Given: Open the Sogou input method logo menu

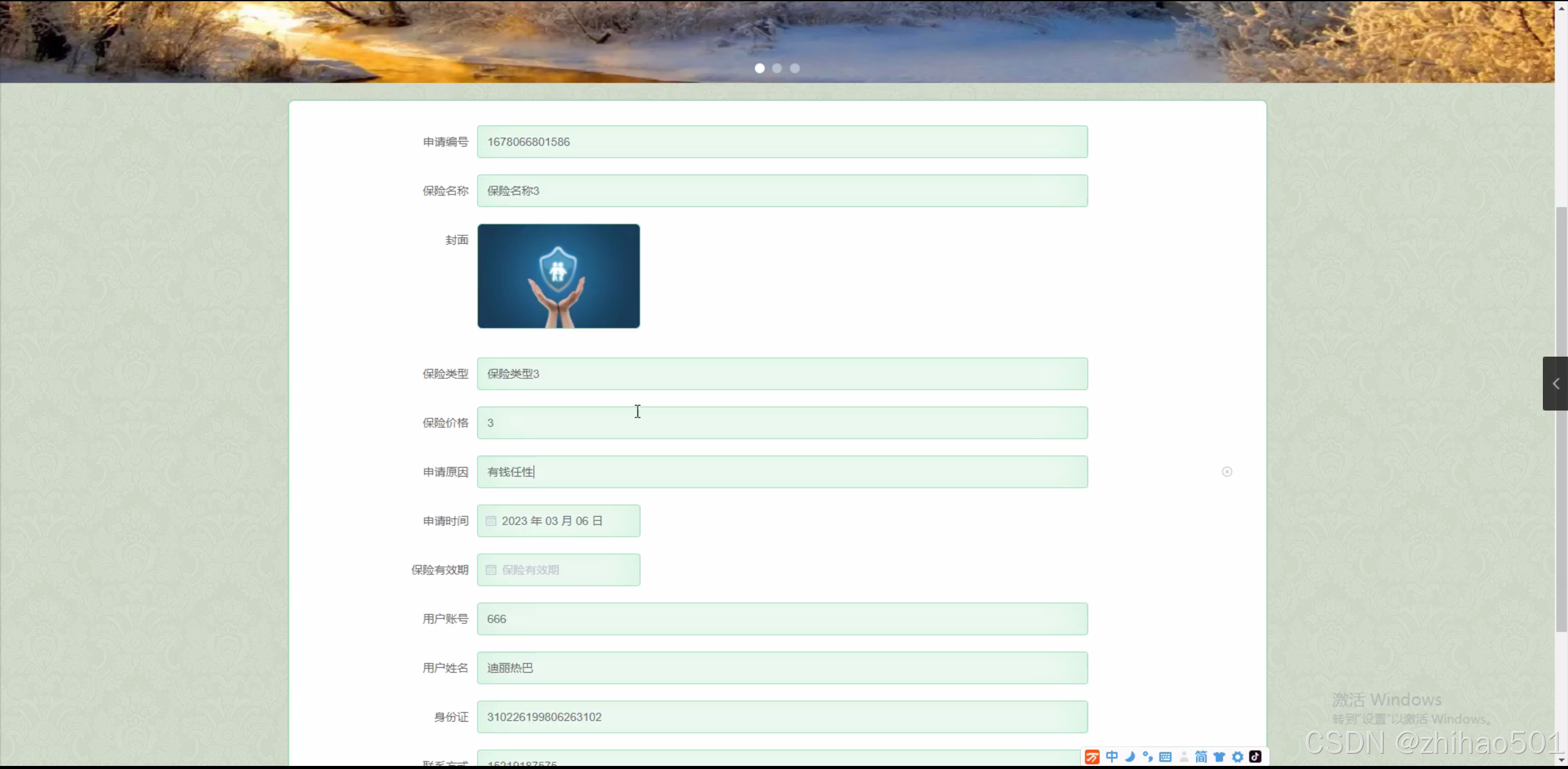Looking at the screenshot, I should (x=1093, y=757).
